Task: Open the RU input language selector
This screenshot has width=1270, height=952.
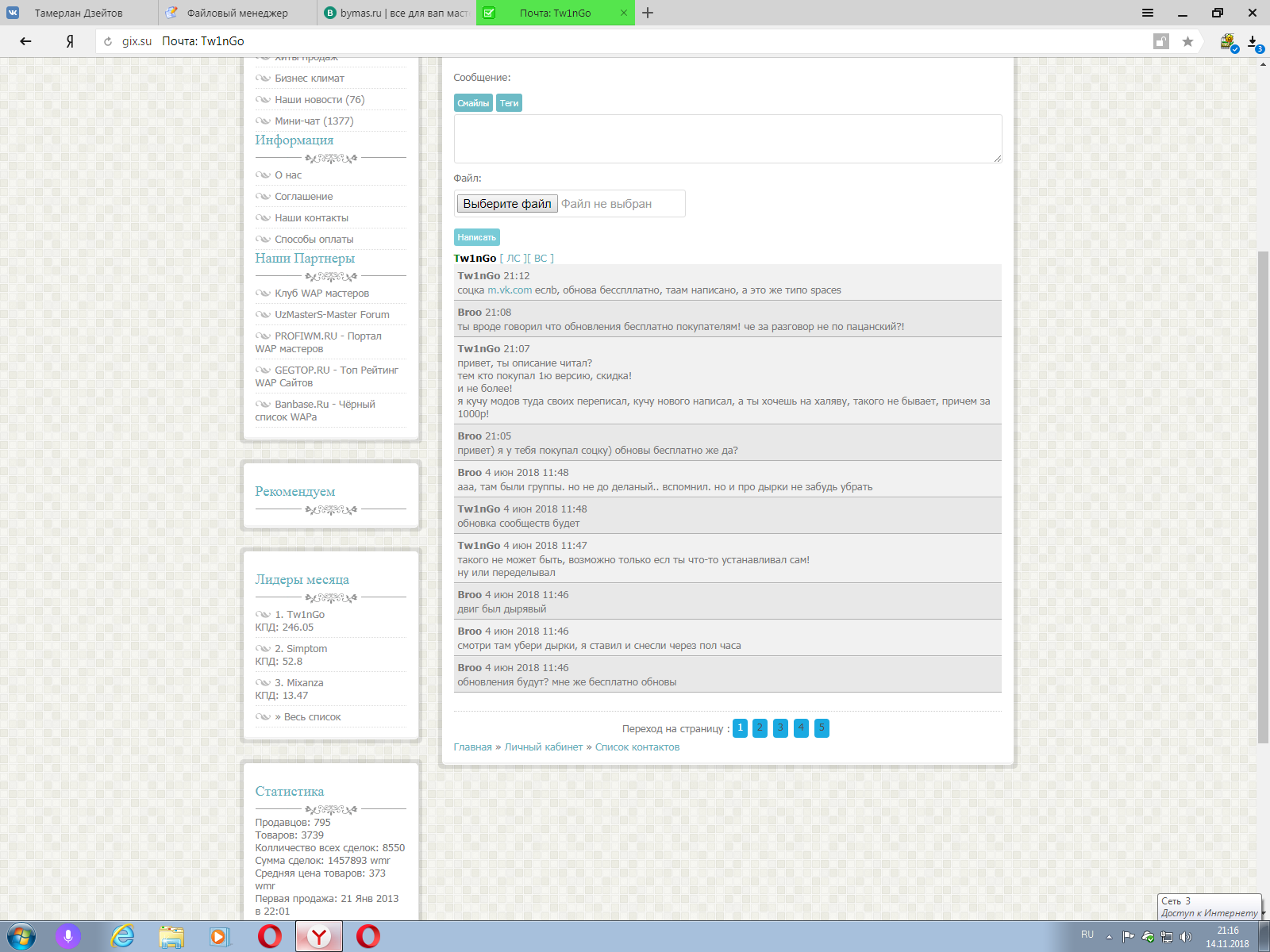Action: (1087, 935)
